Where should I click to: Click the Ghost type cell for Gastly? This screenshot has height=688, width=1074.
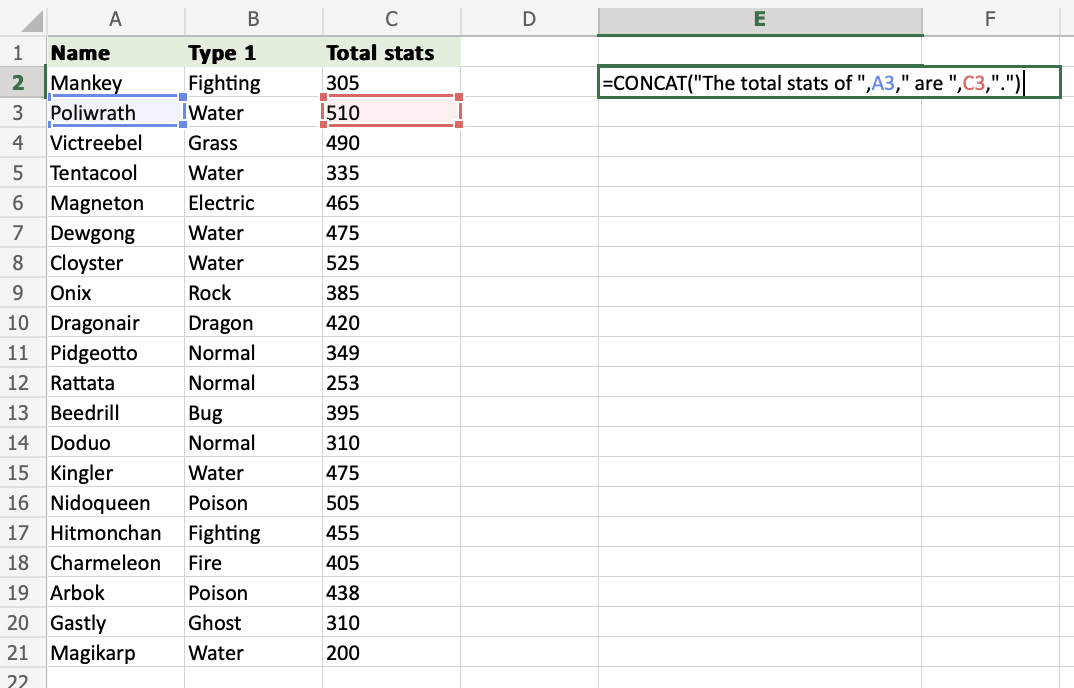[253, 623]
